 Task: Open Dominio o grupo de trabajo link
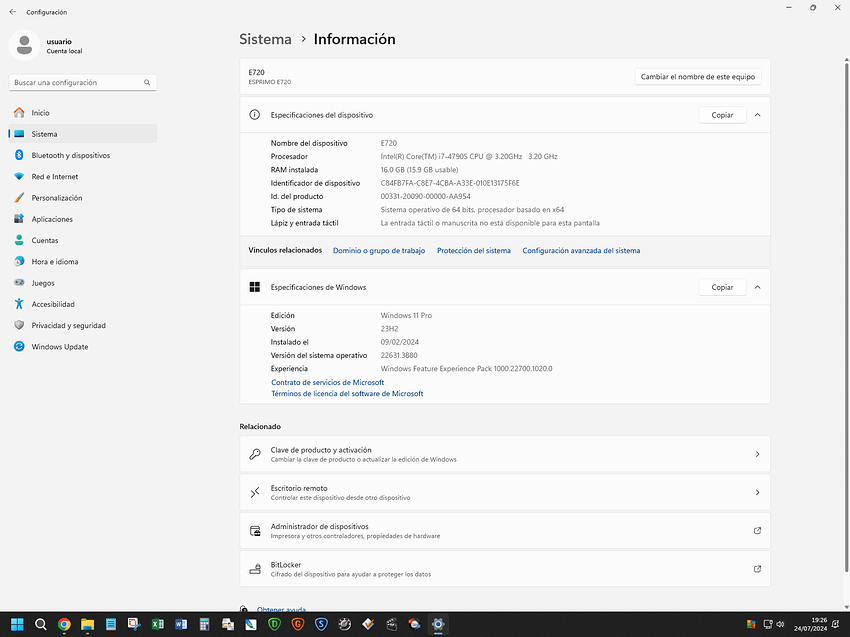point(379,250)
